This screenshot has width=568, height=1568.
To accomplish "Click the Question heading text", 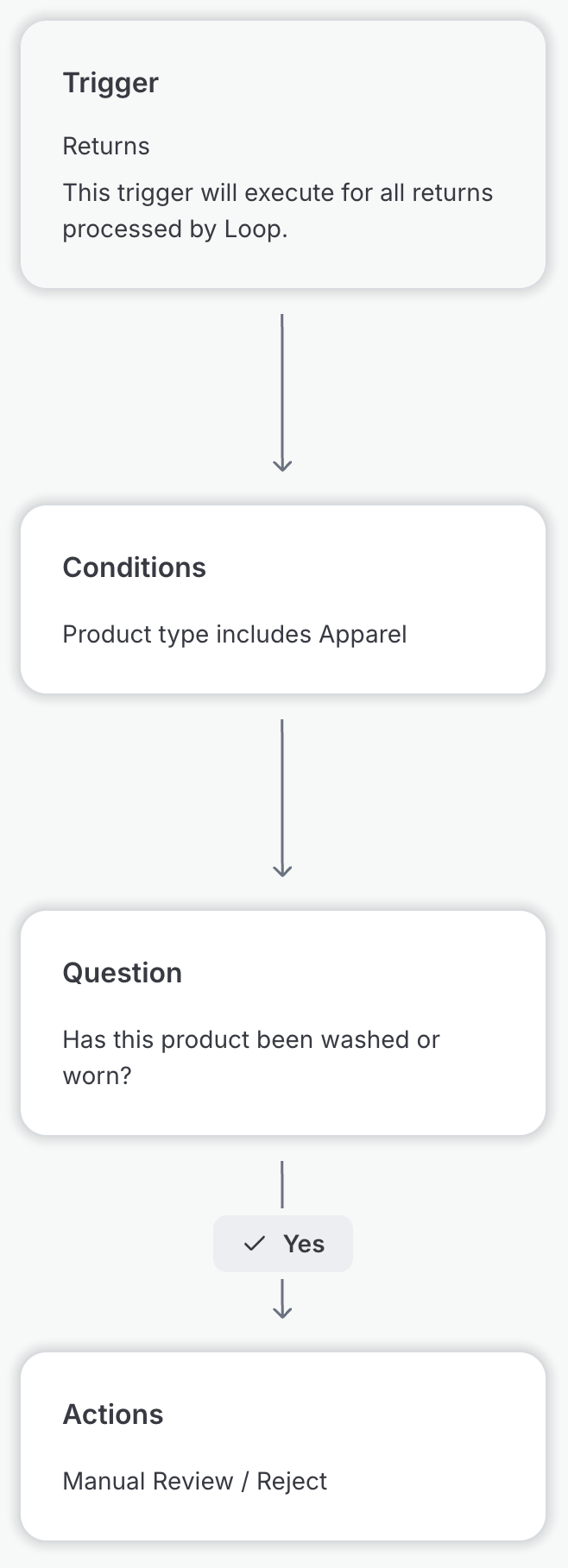I will click(122, 973).
